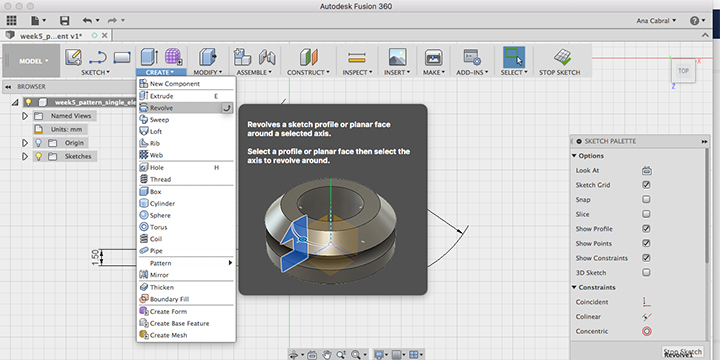Screen dimensions: 720x360
Task: Open the data panel grid icon
Action: (11, 21)
